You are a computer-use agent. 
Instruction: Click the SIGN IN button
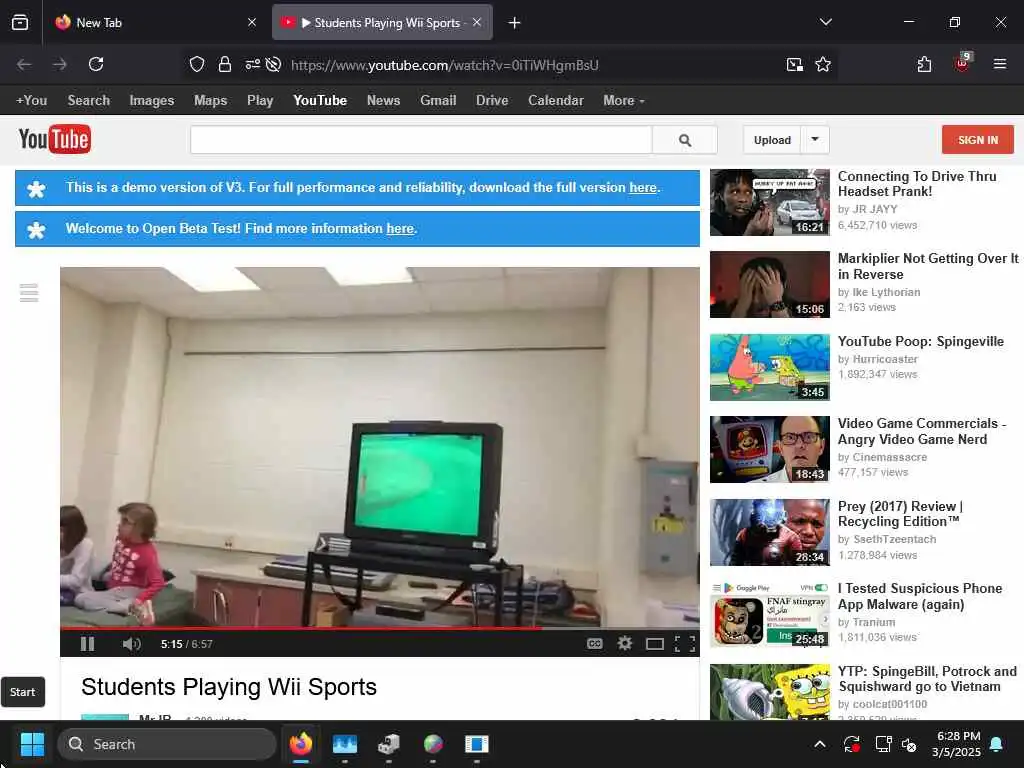coord(978,140)
